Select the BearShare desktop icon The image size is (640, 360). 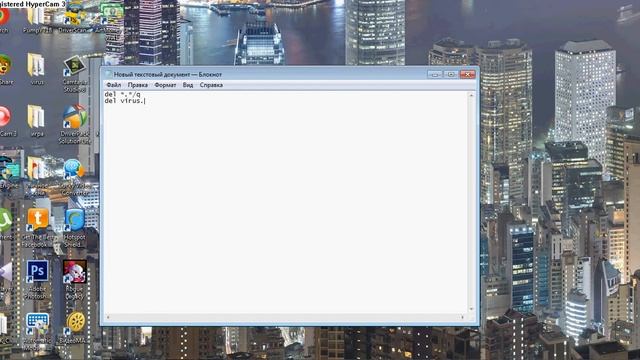(5, 69)
